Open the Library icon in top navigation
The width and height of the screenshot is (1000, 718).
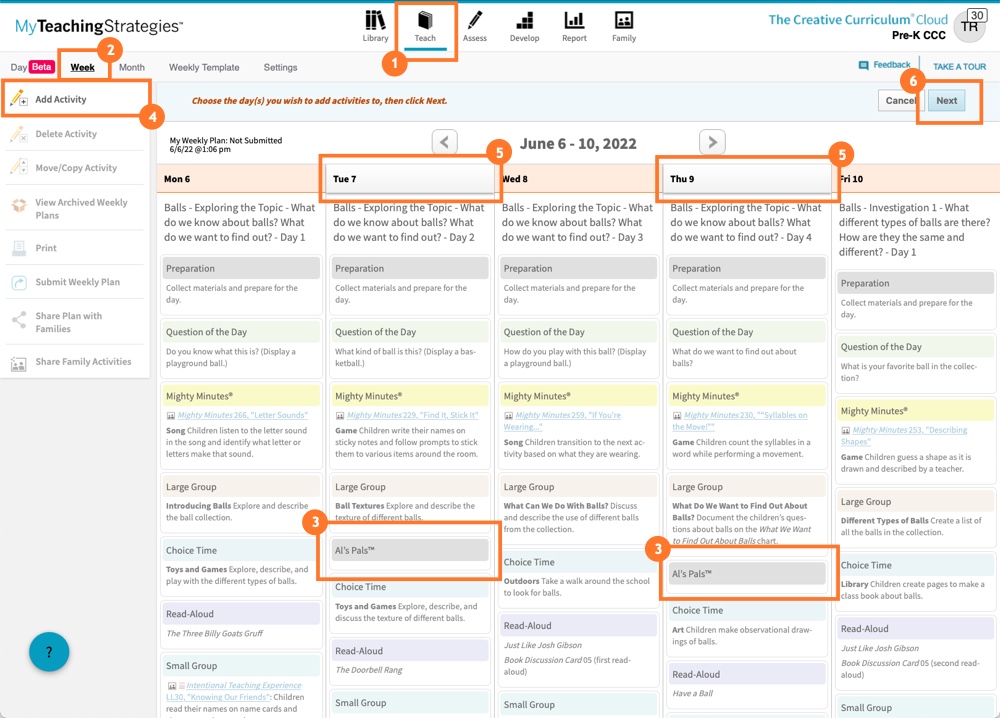click(x=375, y=21)
